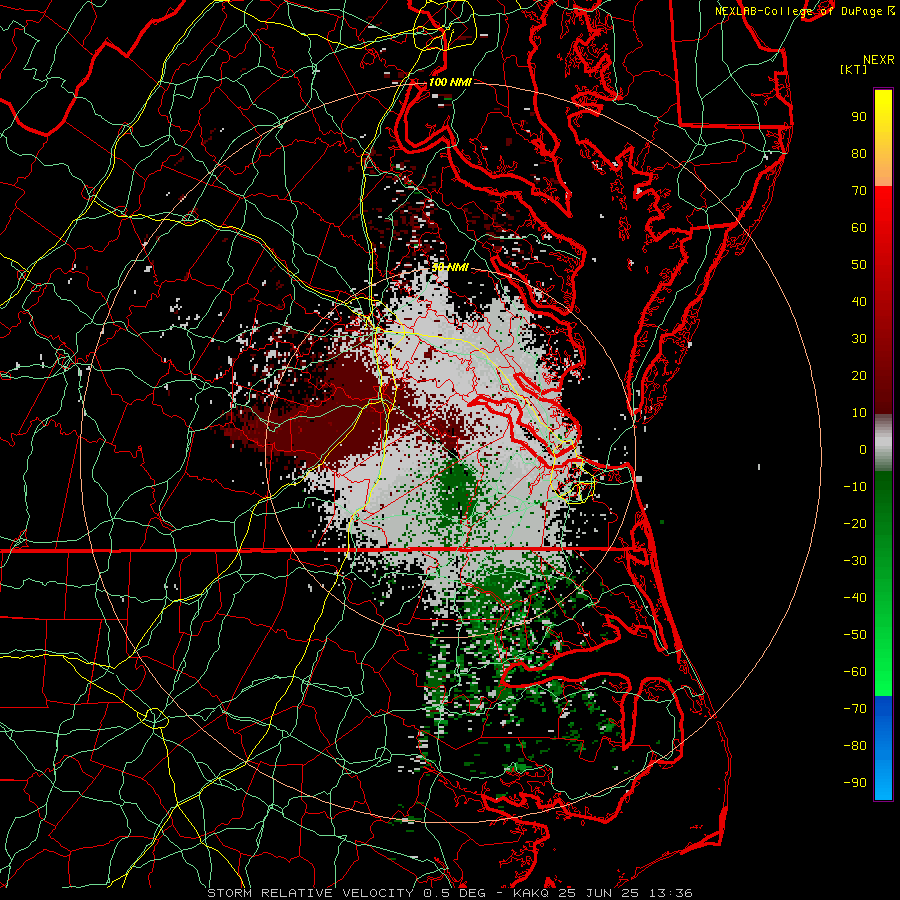Viewport: 900px width, 900px height.
Task: Click the 50 NMI range ring label
Action: click(450, 267)
